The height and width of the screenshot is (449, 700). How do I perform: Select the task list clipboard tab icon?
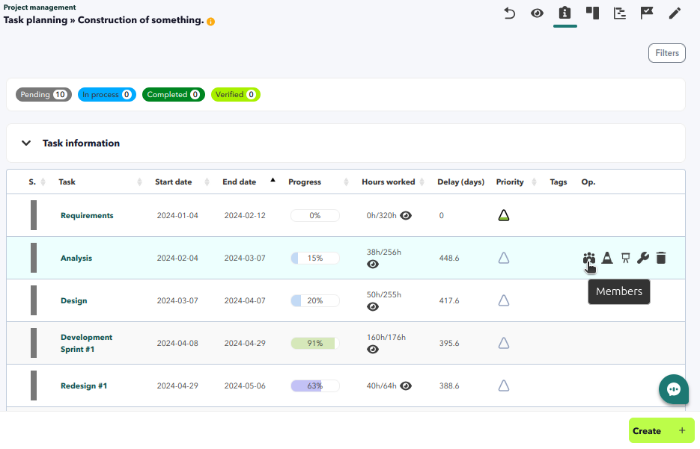pos(565,13)
